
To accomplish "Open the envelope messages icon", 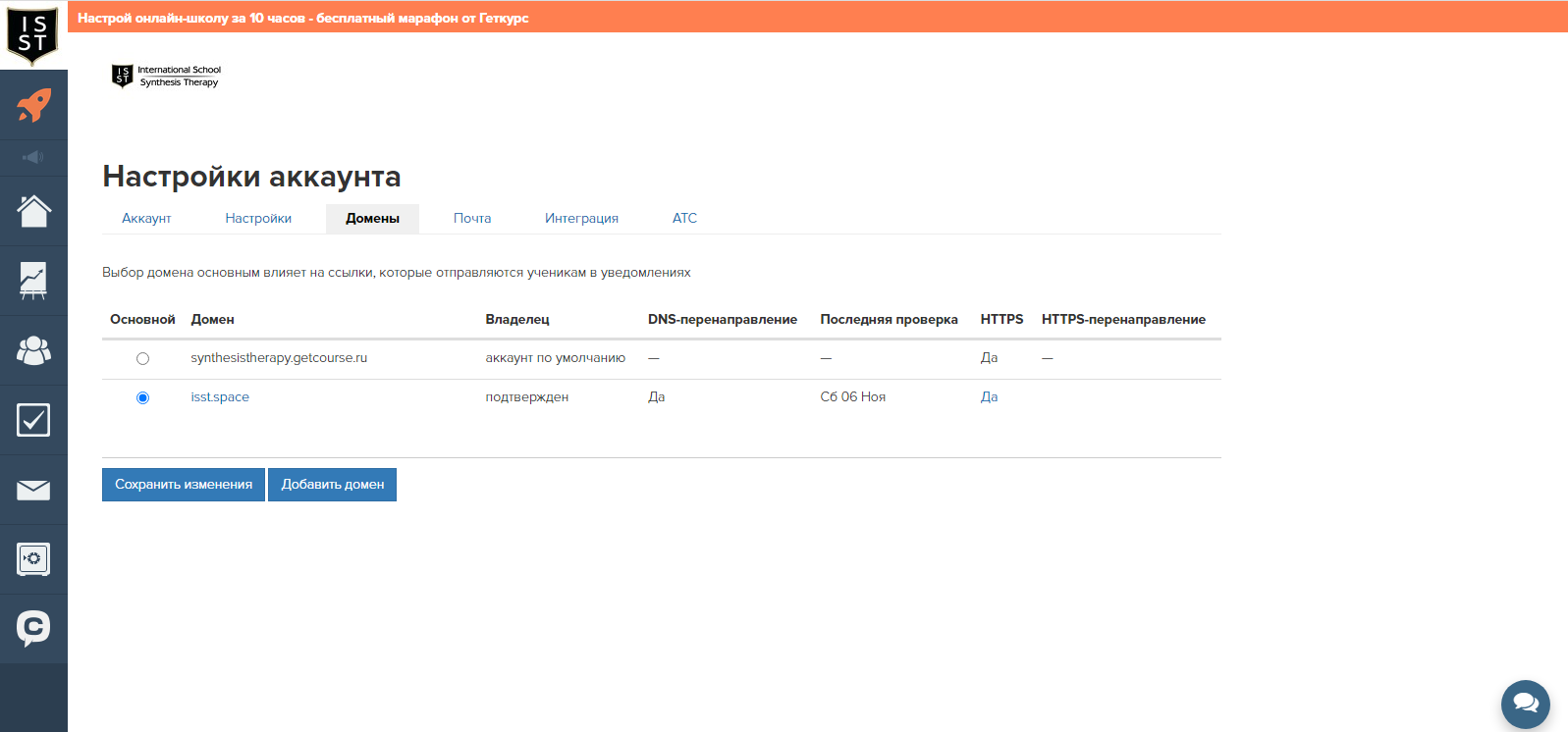I will click(x=33, y=490).
